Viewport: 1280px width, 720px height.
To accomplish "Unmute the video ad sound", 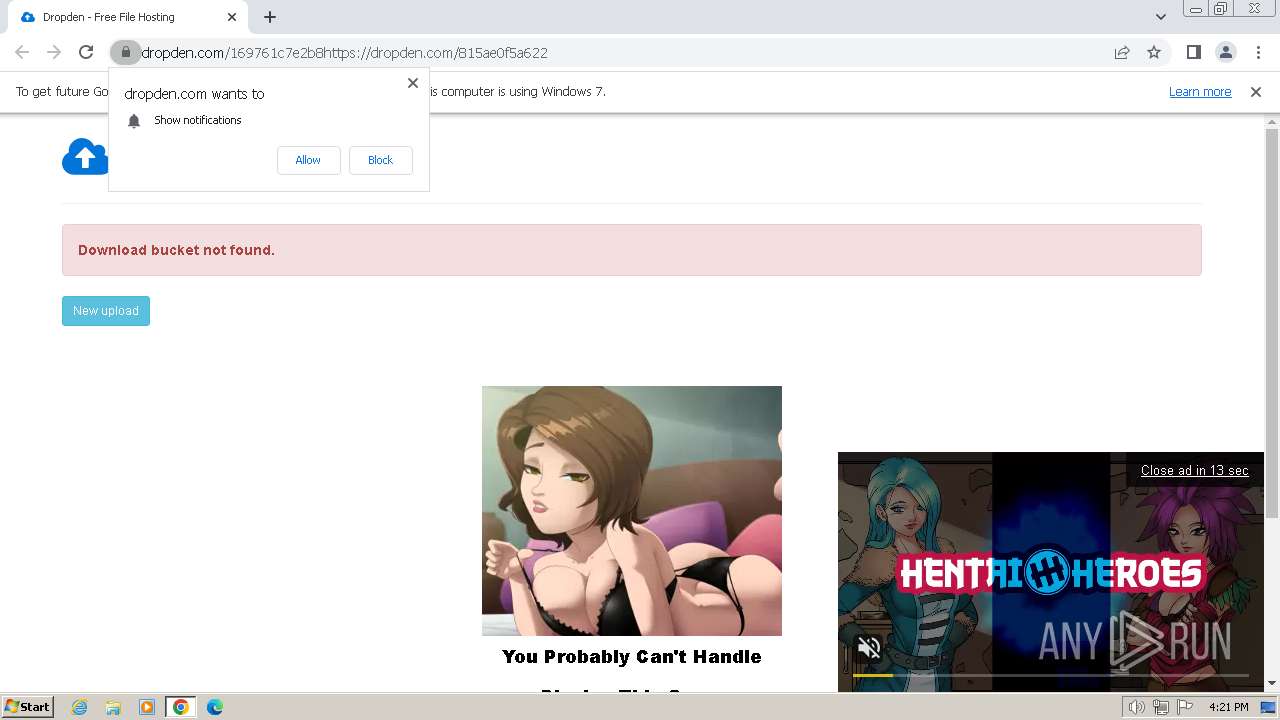I will click(869, 648).
